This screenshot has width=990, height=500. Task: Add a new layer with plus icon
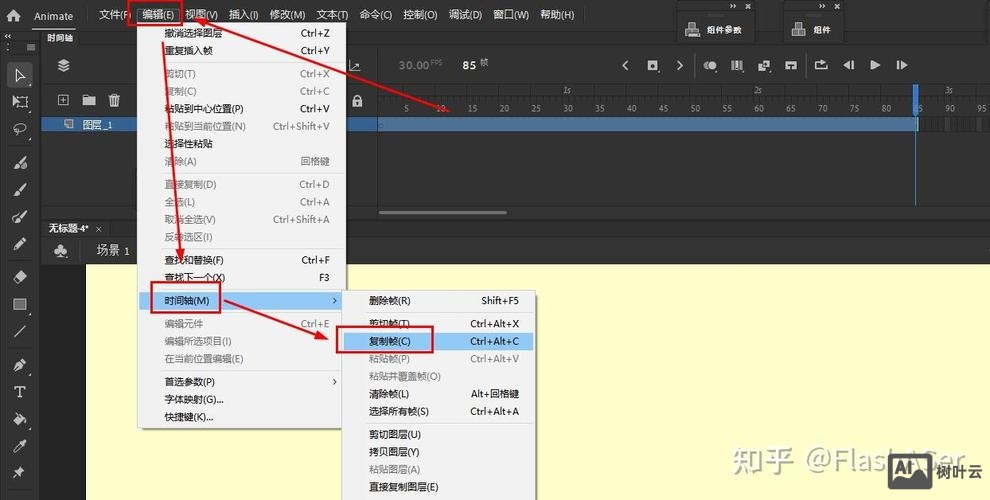(63, 100)
